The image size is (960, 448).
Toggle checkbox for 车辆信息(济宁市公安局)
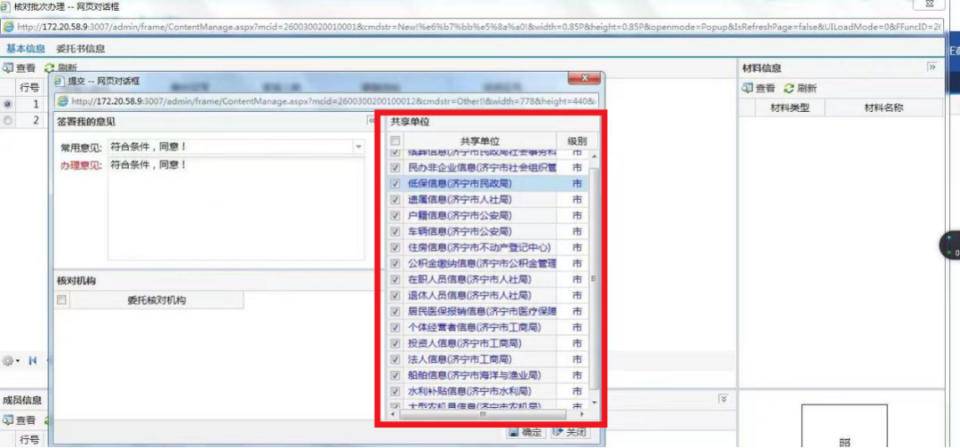pyautogui.click(x=396, y=231)
